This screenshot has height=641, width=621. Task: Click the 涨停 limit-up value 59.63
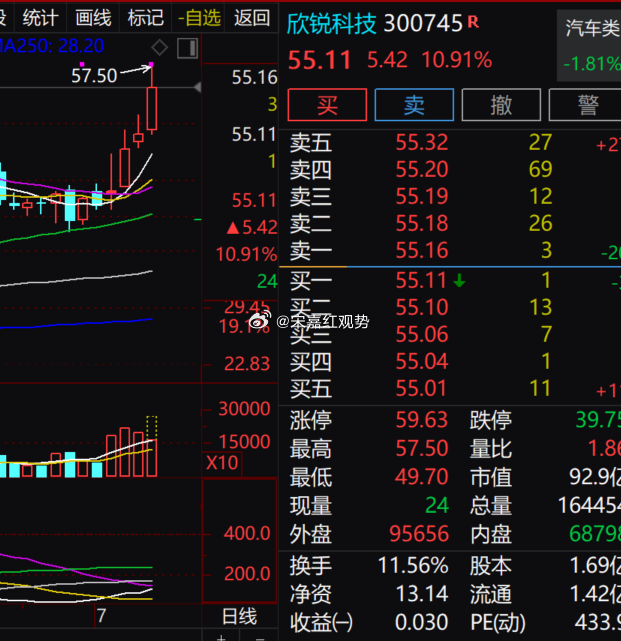[422, 420]
